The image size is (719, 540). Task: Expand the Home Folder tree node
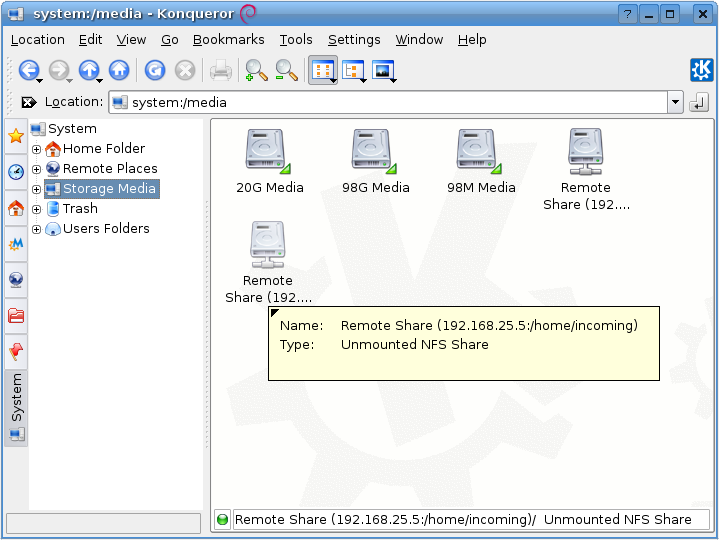pyautogui.click(x=37, y=149)
